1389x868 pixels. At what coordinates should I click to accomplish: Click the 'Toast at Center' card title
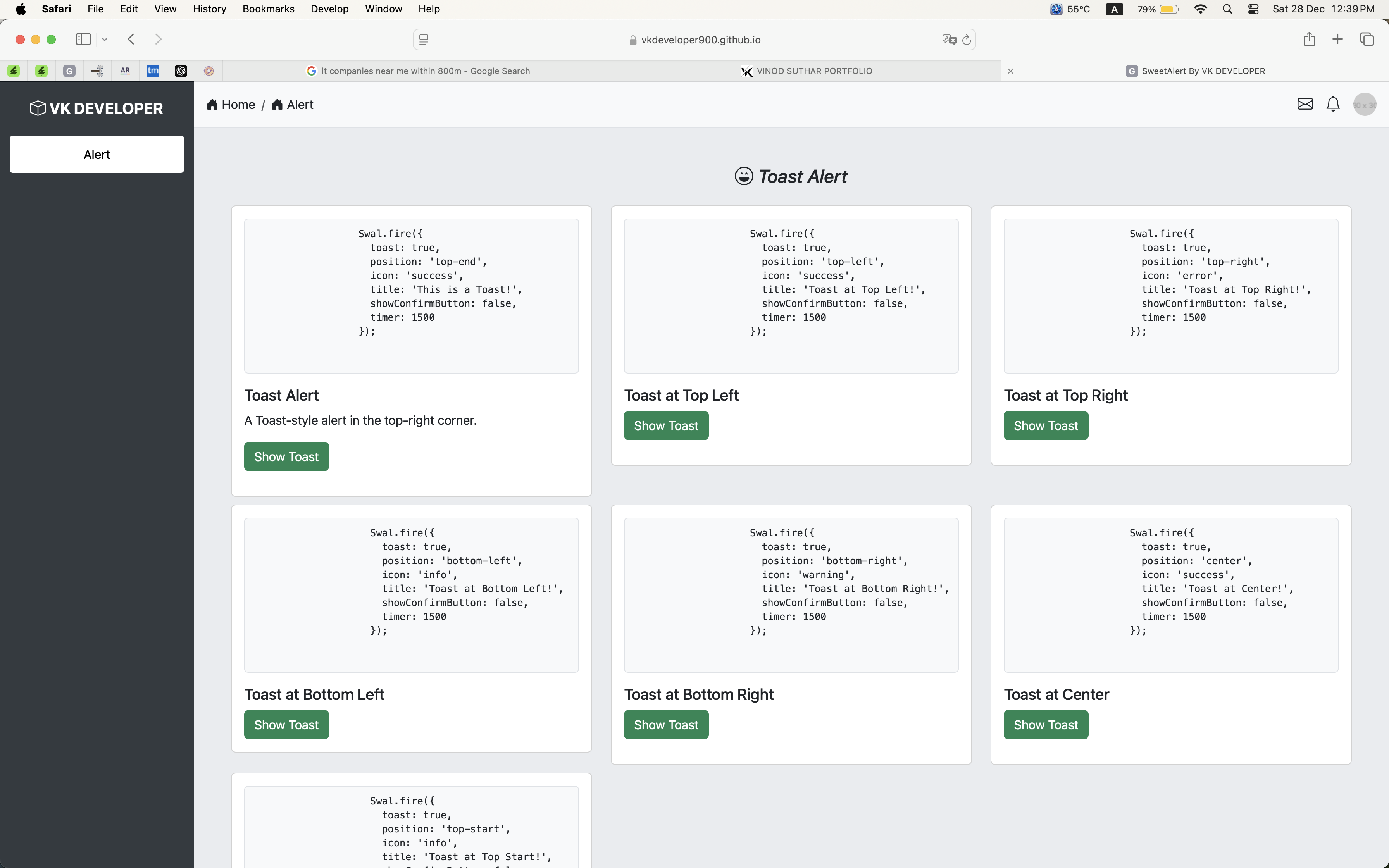1056,694
